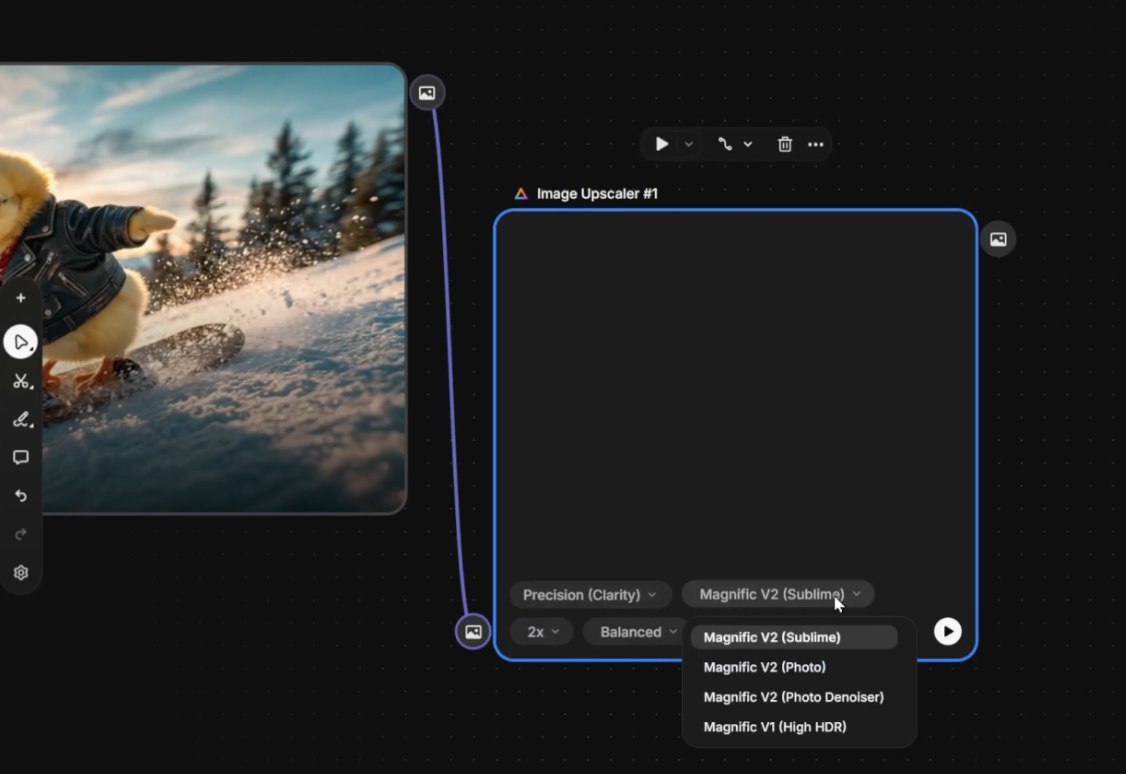
Task: Click the upscaler image input port
Action: (x=473, y=632)
